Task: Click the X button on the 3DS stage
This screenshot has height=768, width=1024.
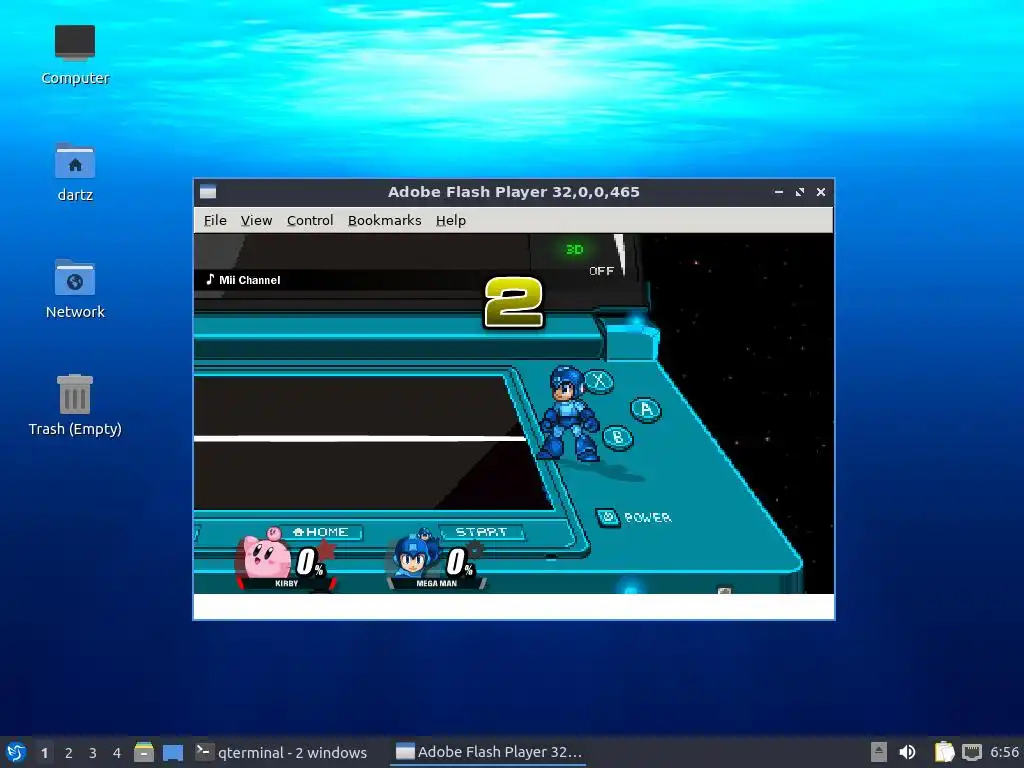Action: tap(599, 381)
